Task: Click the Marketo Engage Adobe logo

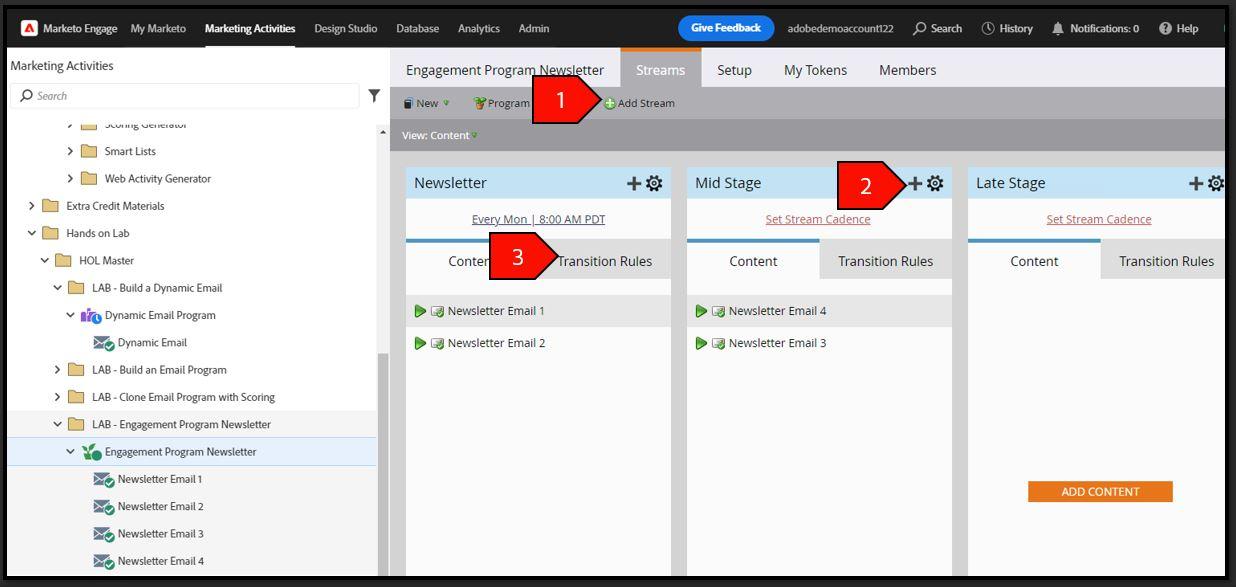Action: click(29, 28)
